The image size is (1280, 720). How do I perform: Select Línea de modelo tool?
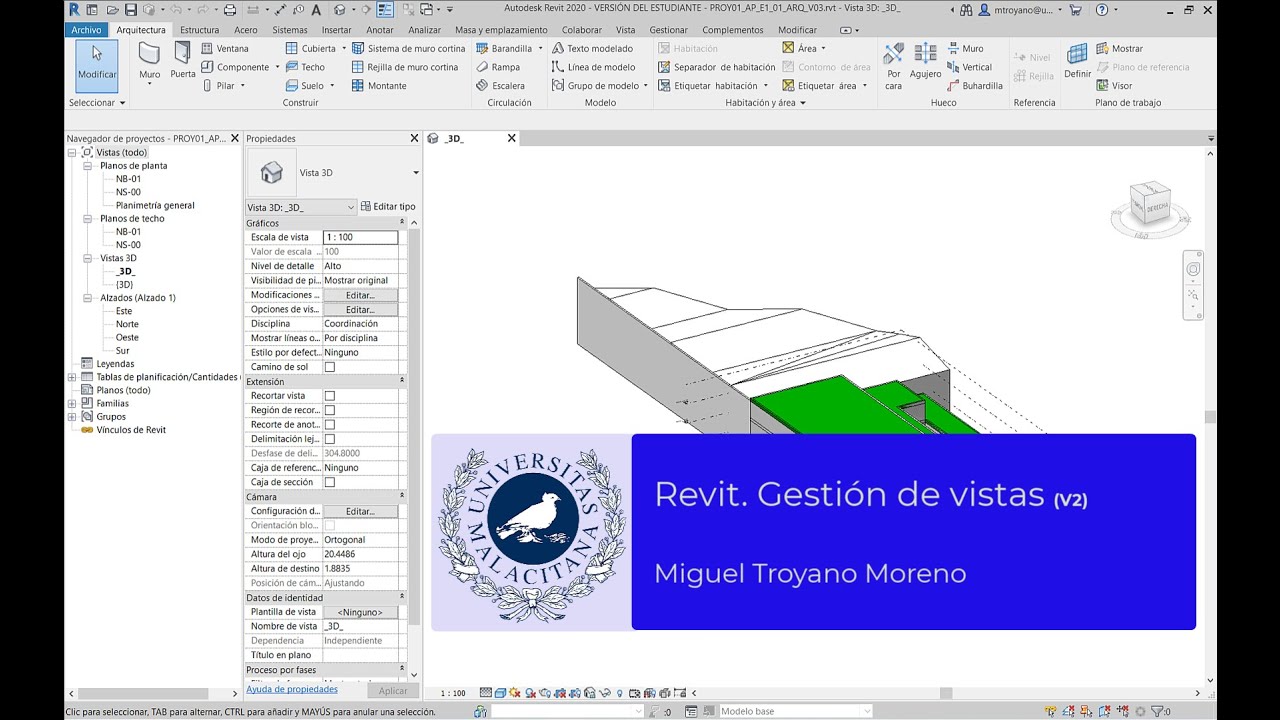[593, 67]
